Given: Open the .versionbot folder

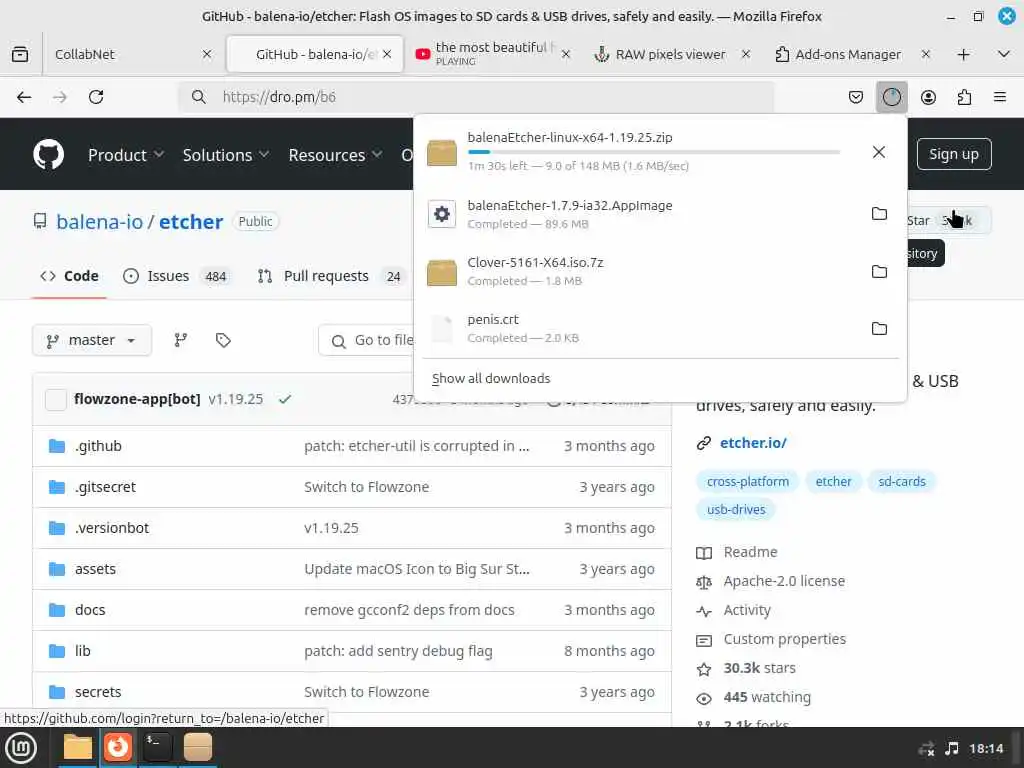Looking at the screenshot, I should coord(112,528).
